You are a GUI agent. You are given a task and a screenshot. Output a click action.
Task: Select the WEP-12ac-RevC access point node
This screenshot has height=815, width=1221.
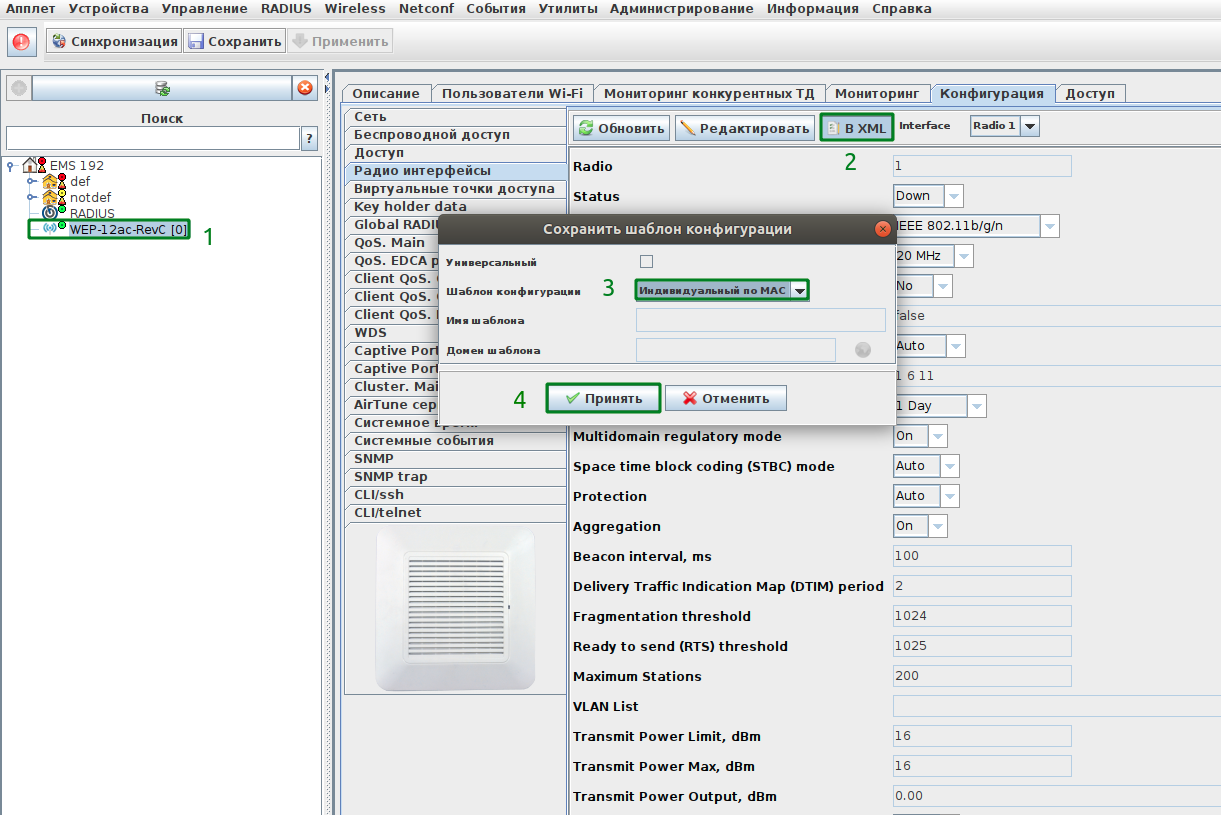click(x=127, y=230)
